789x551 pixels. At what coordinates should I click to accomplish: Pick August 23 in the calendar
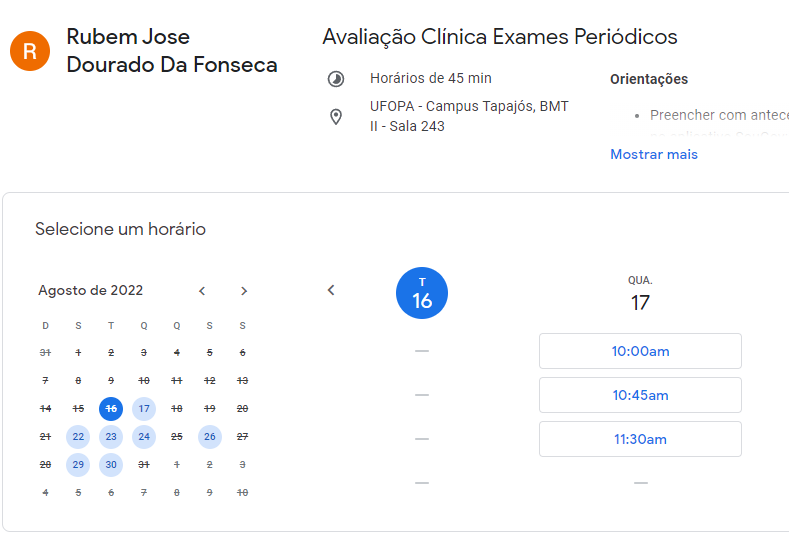click(111, 436)
